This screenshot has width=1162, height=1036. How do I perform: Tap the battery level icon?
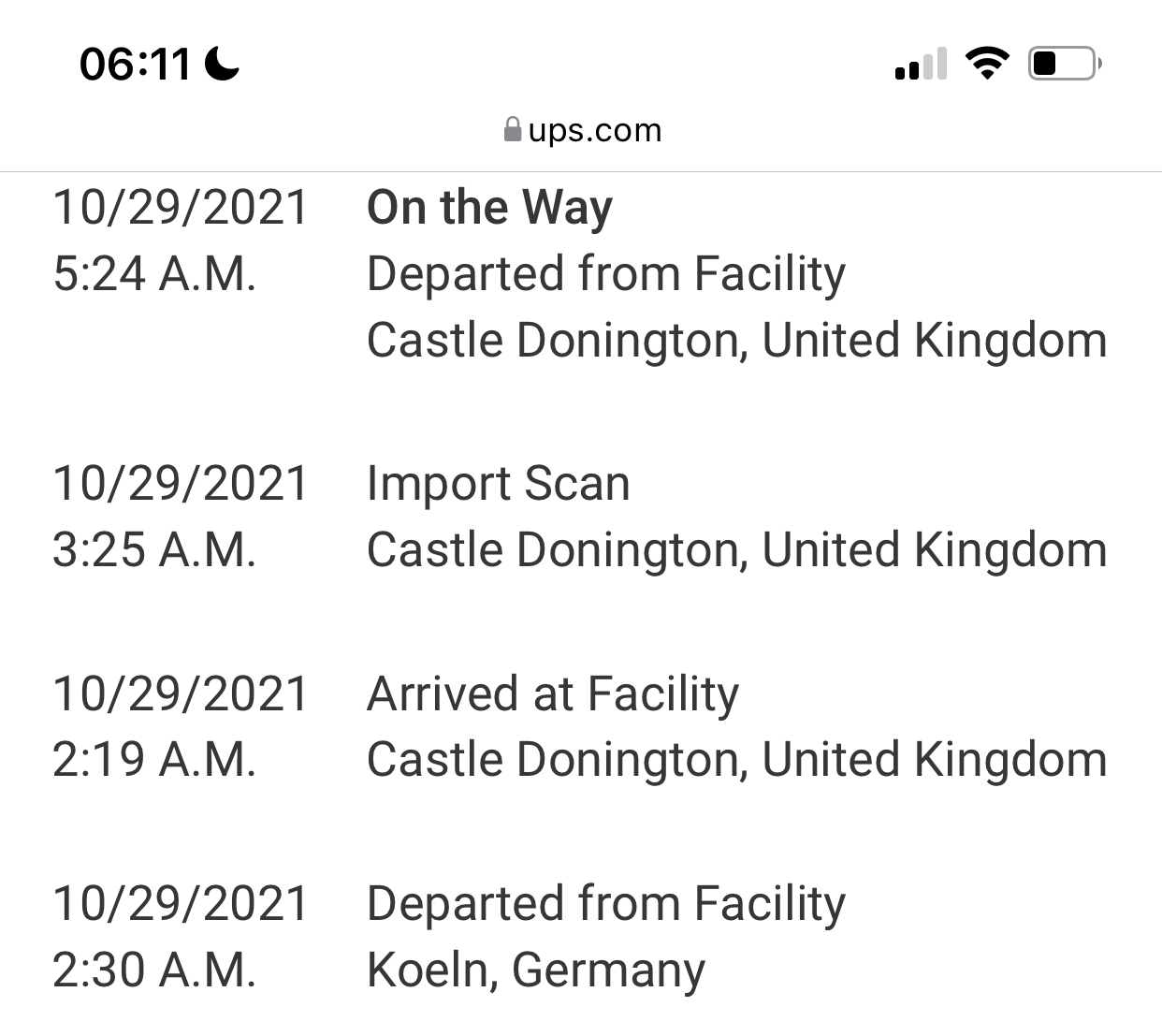(x=1065, y=64)
